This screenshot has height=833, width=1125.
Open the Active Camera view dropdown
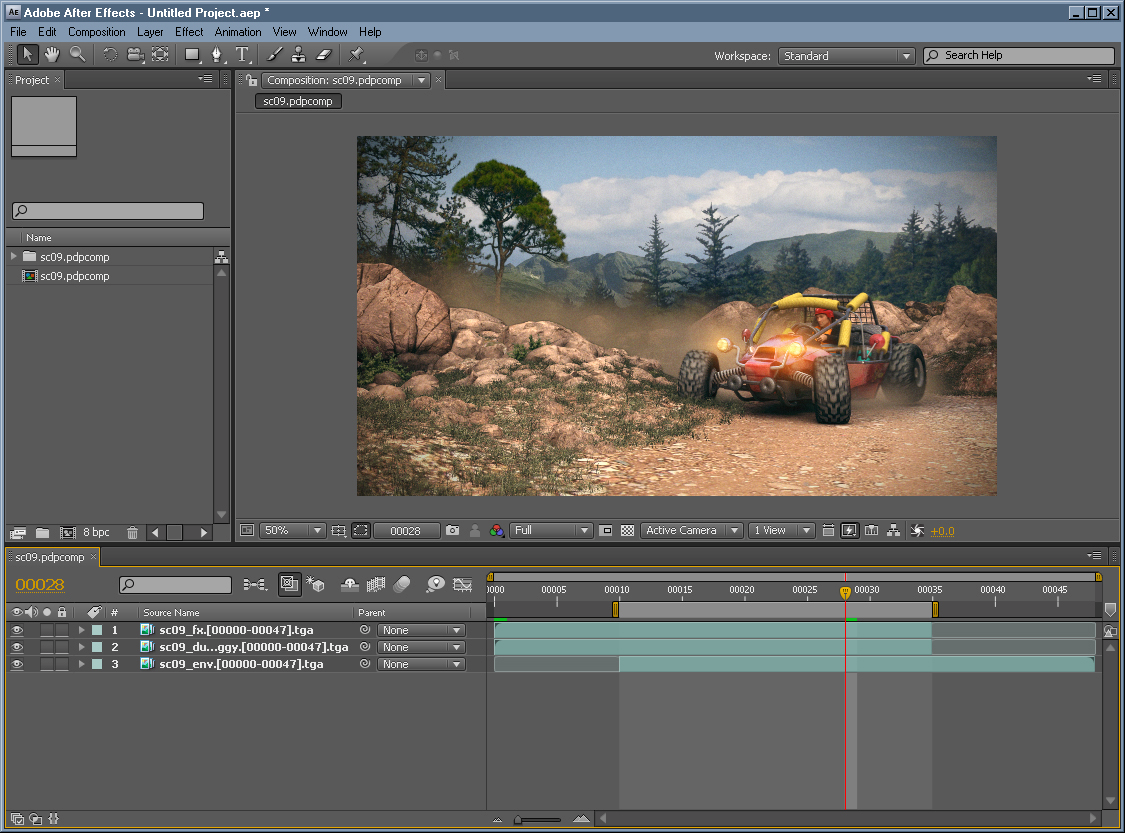coord(692,531)
